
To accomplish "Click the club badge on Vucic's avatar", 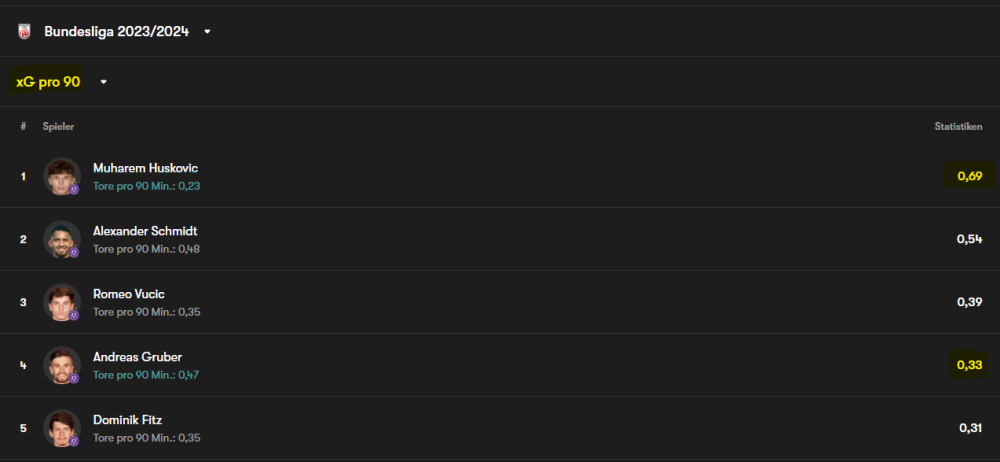I will point(74,315).
